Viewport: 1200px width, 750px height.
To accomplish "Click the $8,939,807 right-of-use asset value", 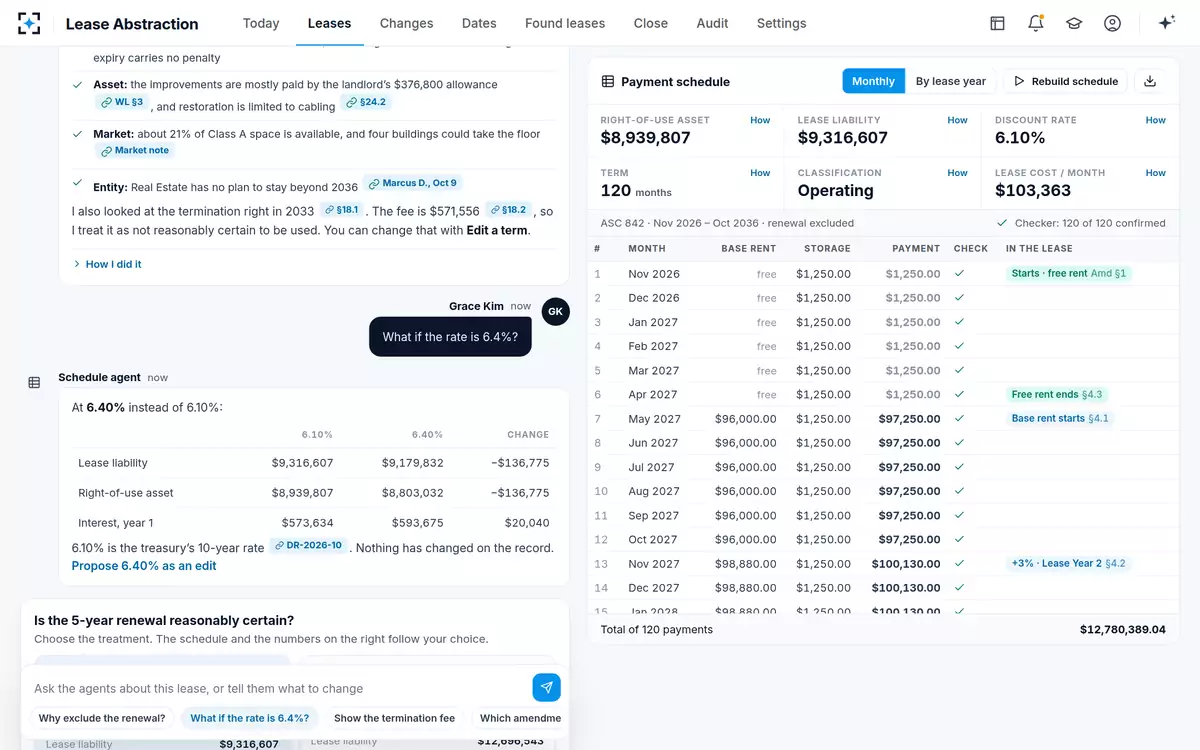I will point(645,138).
